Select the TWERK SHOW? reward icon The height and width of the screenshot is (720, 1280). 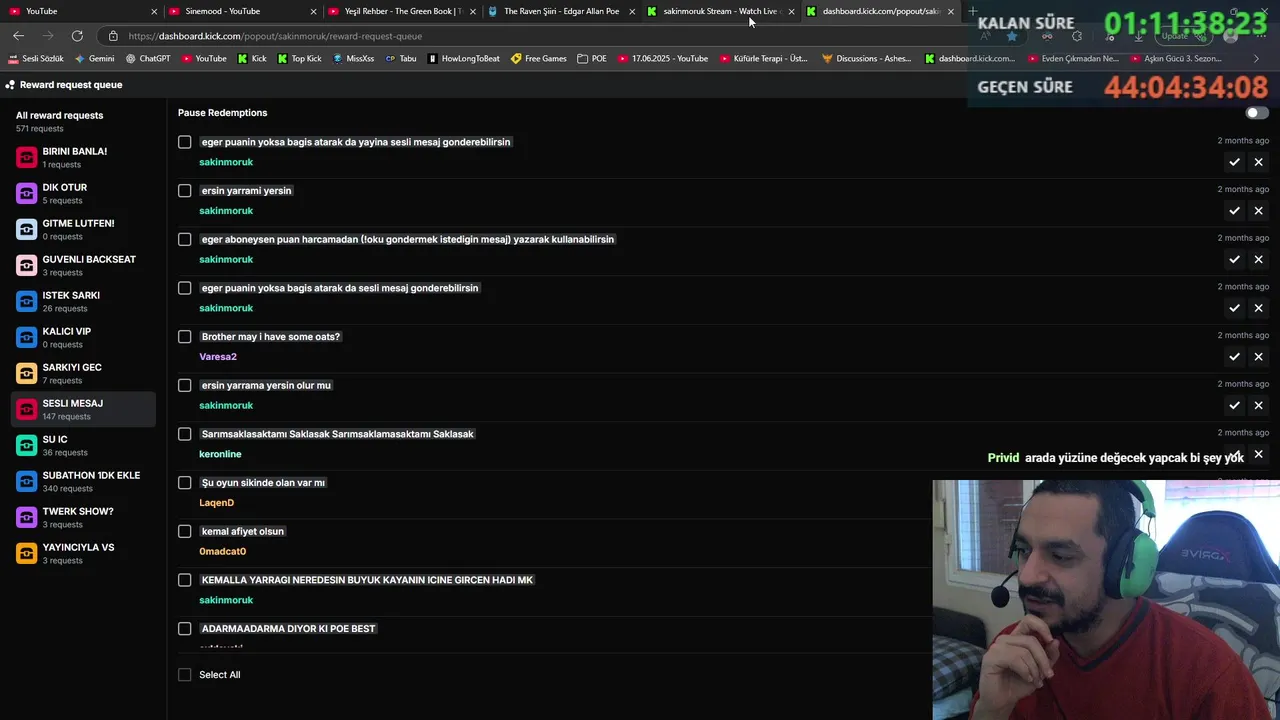point(27,517)
